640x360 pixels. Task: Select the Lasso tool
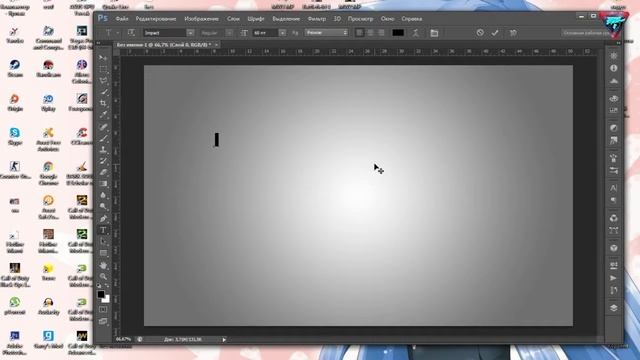[103, 80]
